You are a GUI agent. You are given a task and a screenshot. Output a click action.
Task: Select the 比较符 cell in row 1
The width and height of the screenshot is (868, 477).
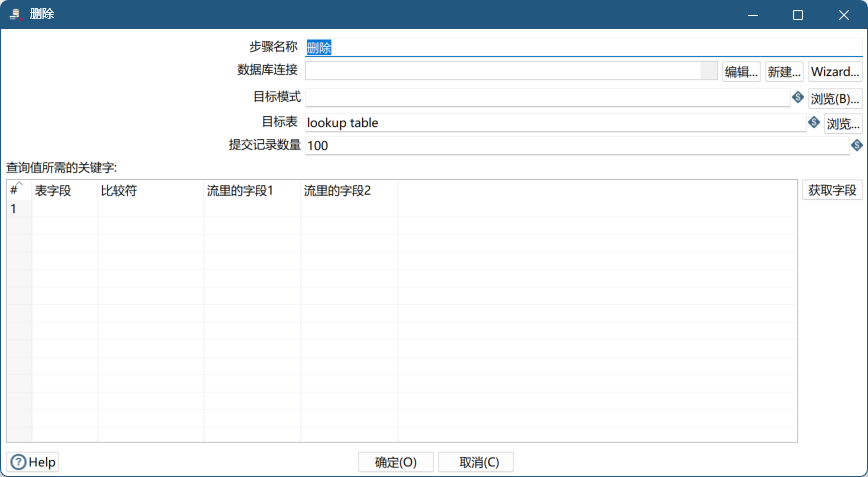click(x=150, y=209)
